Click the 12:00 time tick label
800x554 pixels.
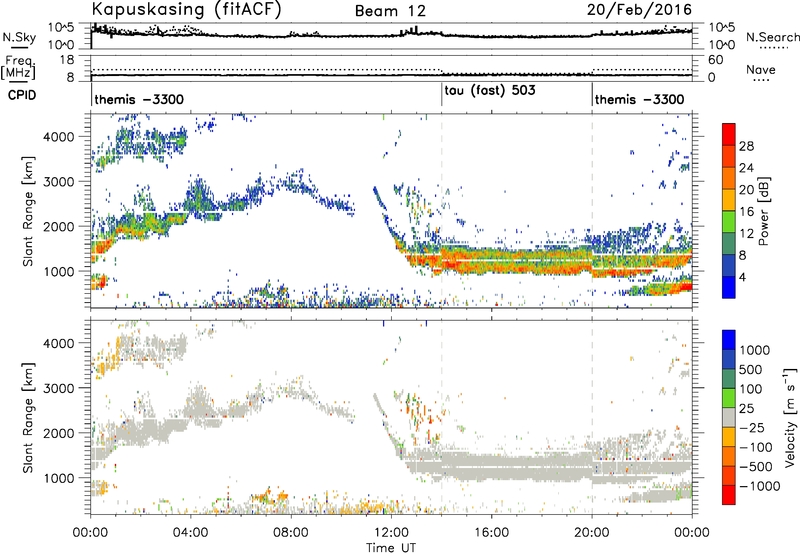[x=391, y=533]
